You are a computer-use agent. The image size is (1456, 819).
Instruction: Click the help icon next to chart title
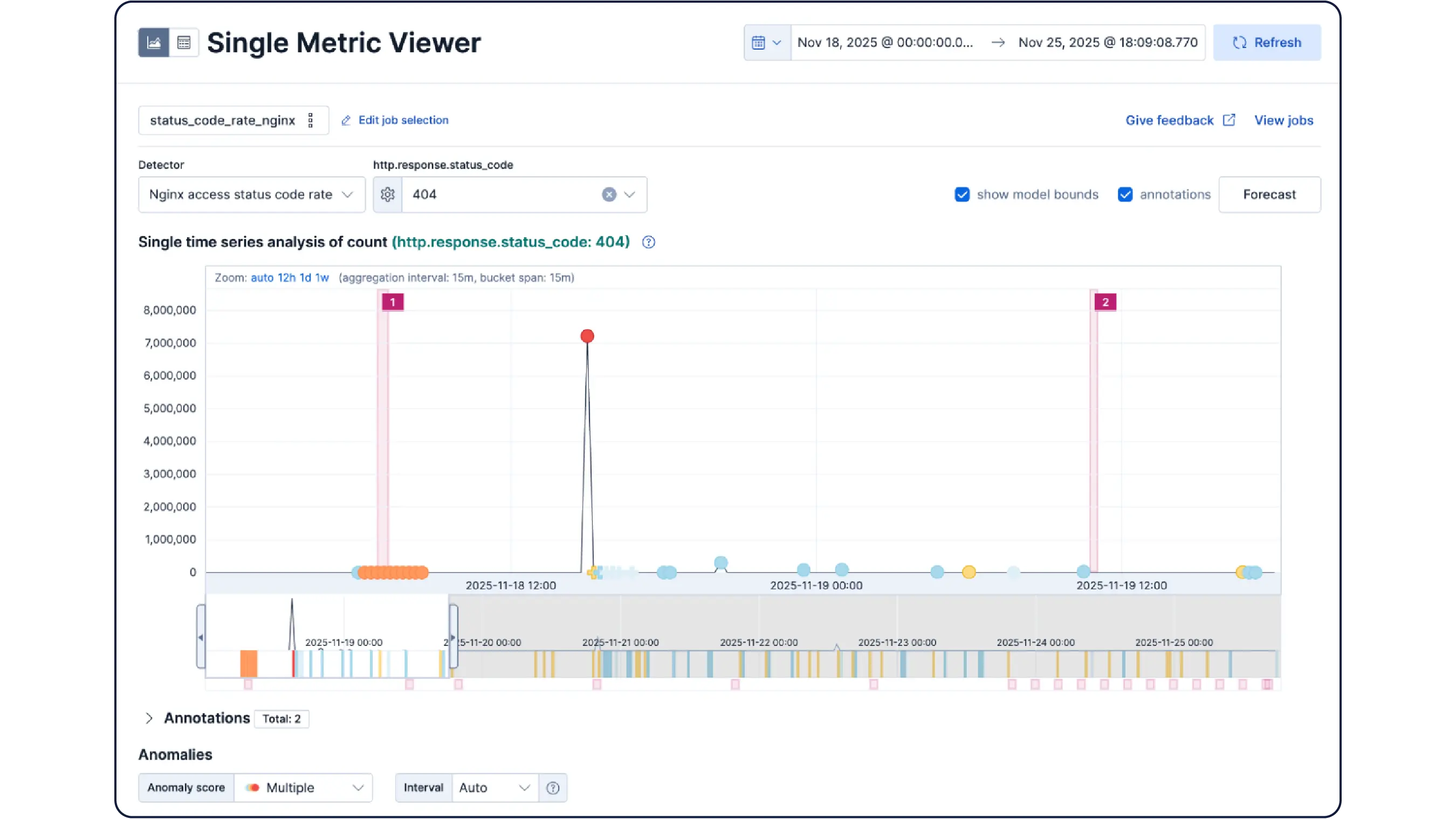(648, 242)
